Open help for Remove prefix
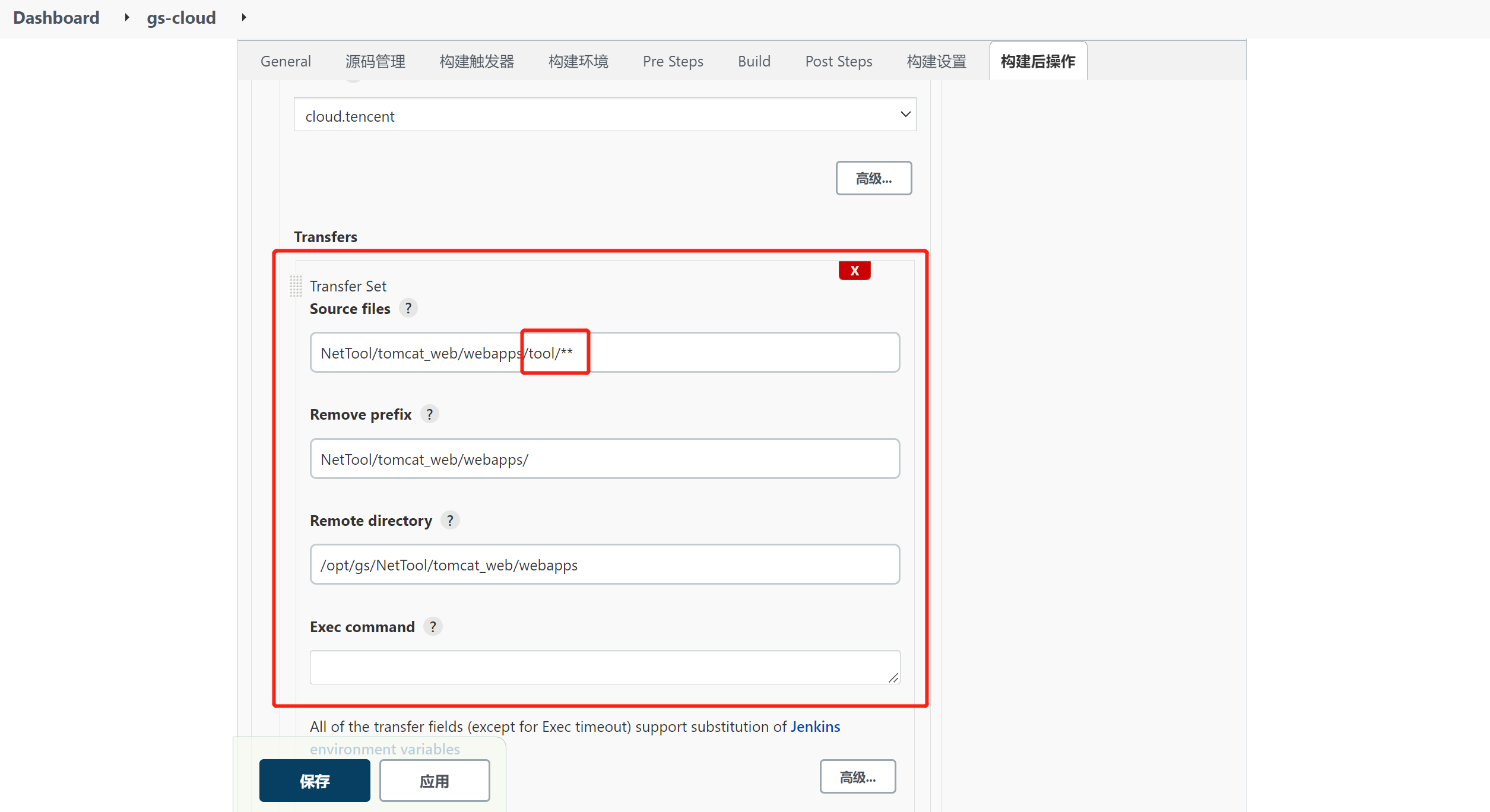This screenshot has height=812, width=1490. (429, 414)
